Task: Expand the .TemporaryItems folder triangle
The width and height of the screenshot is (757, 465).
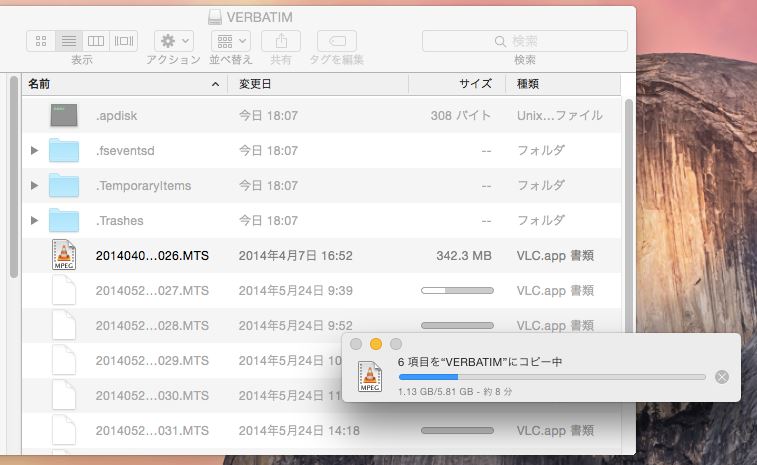Action: click(35, 186)
